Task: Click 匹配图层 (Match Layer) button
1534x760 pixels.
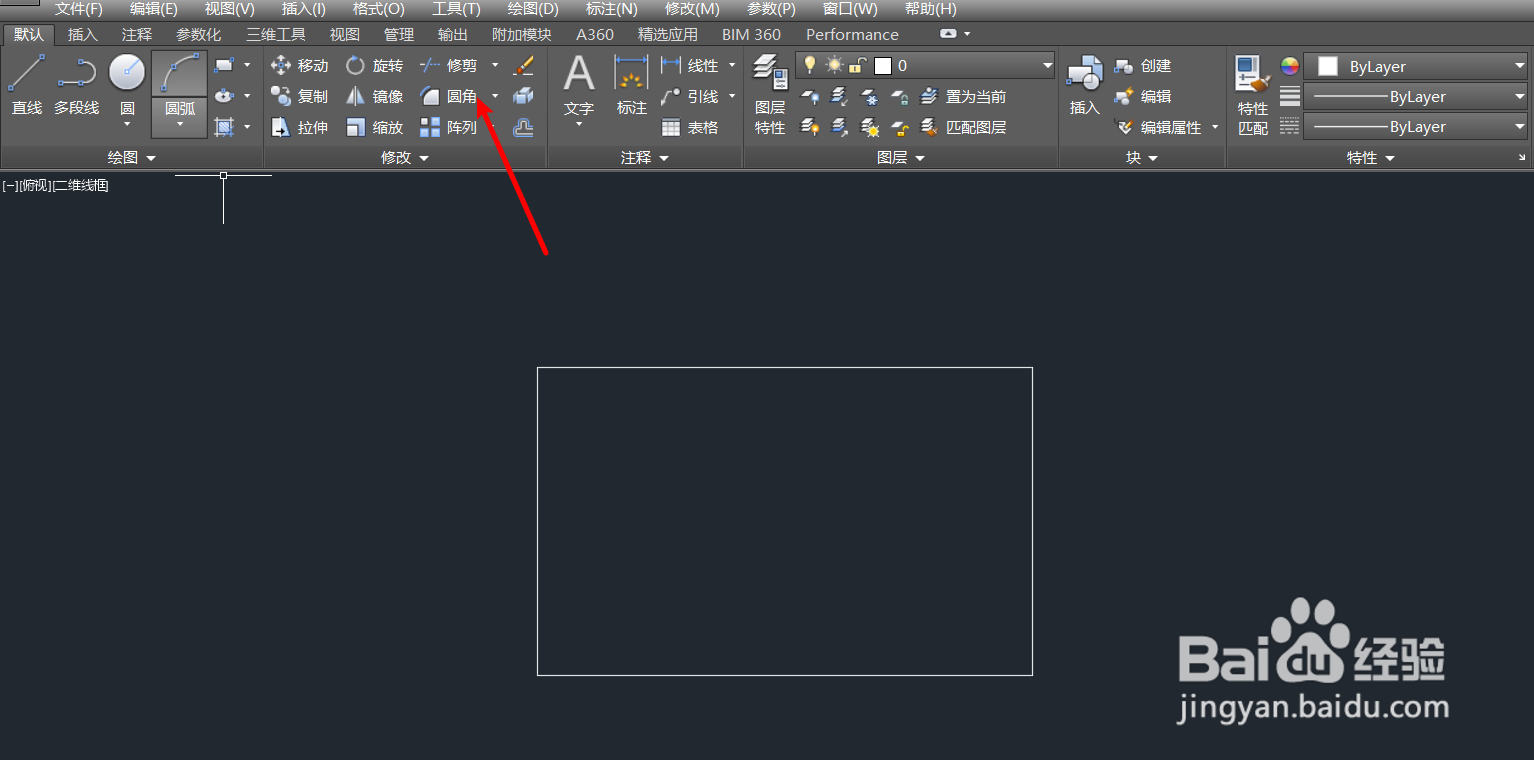Action: coord(963,128)
